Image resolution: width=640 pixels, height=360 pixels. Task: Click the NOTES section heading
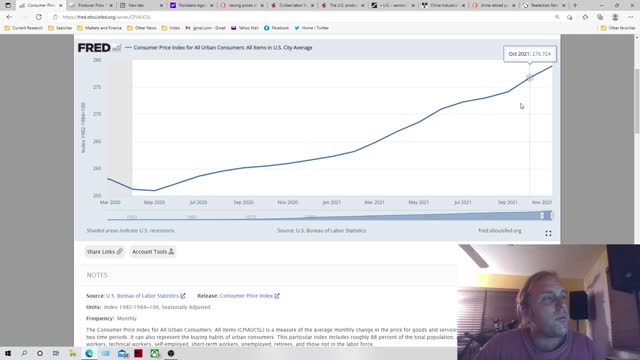point(97,275)
